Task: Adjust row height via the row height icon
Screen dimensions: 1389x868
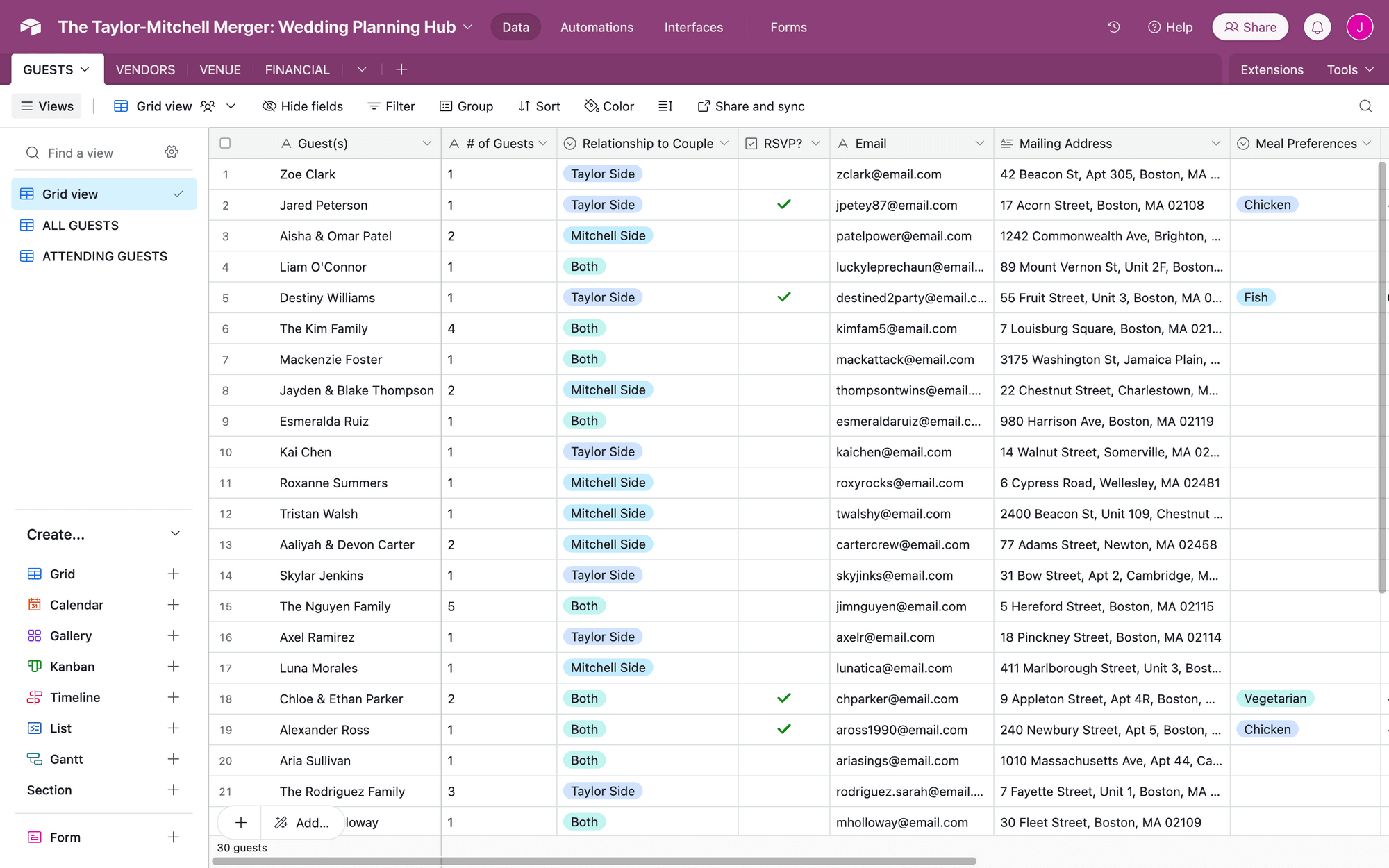Action: (x=665, y=106)
